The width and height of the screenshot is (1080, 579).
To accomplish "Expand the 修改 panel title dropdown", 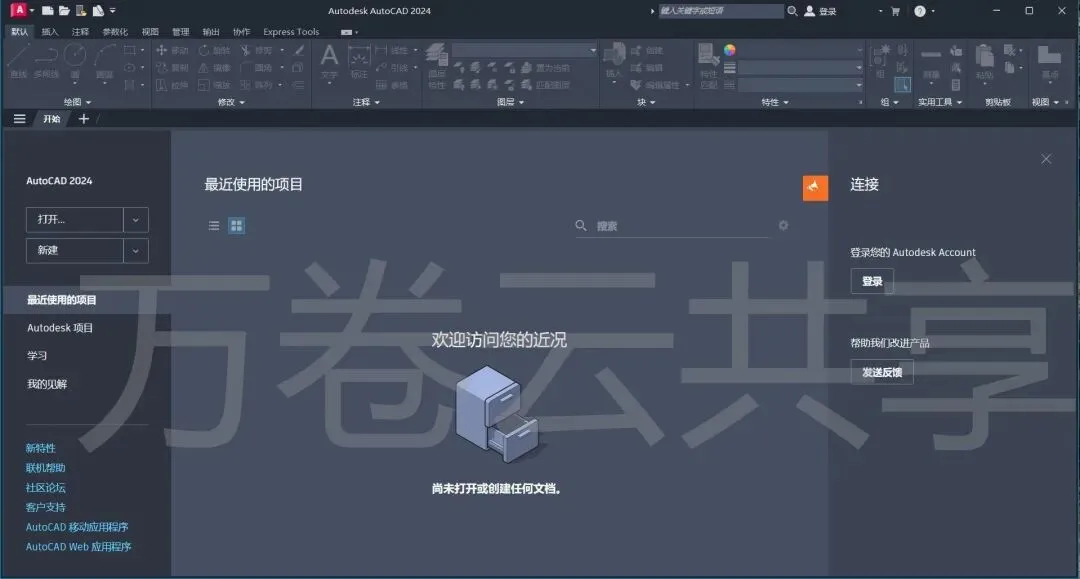I will (x=231, y=102).
